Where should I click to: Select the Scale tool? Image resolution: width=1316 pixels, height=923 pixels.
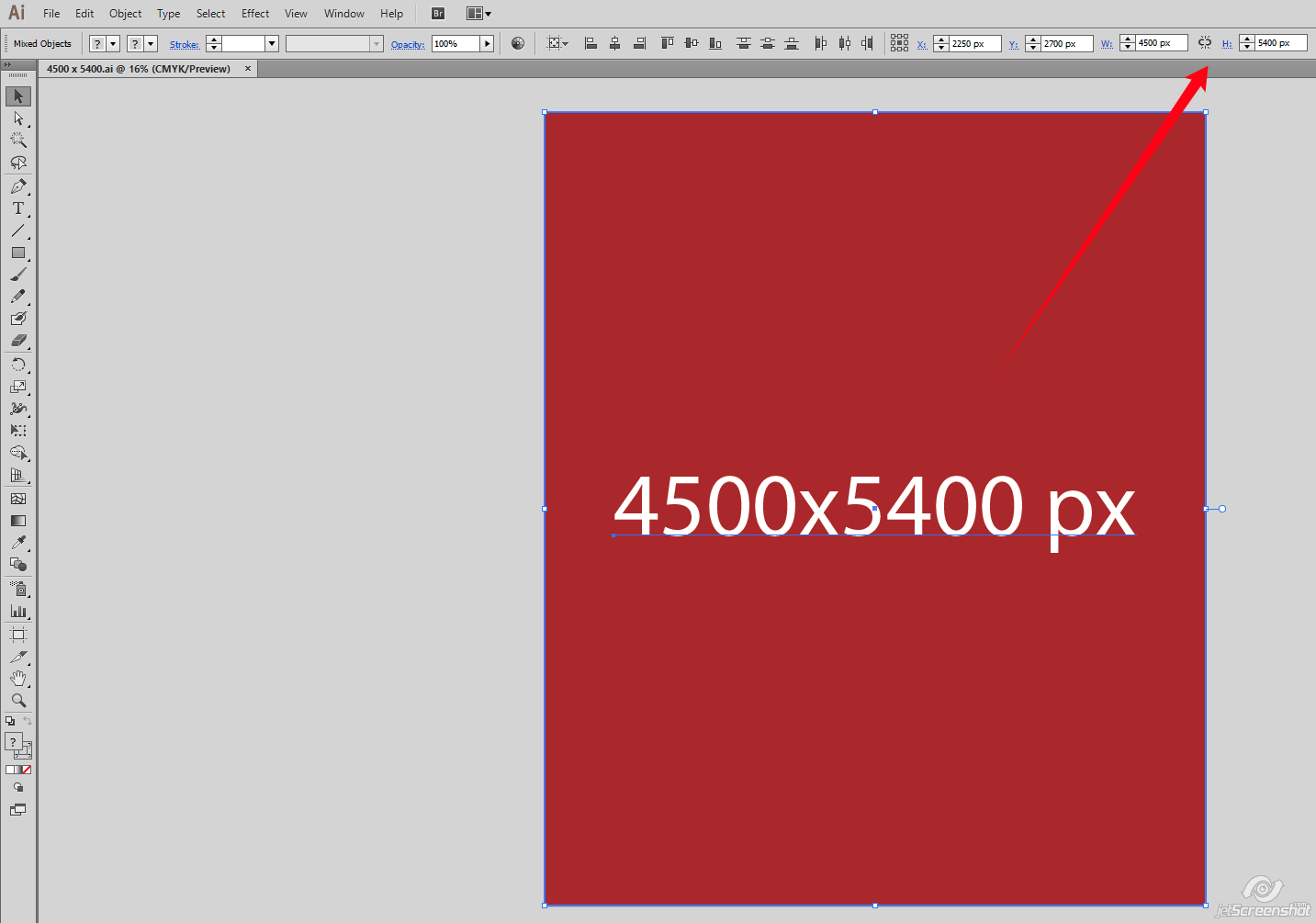[18, 387]
